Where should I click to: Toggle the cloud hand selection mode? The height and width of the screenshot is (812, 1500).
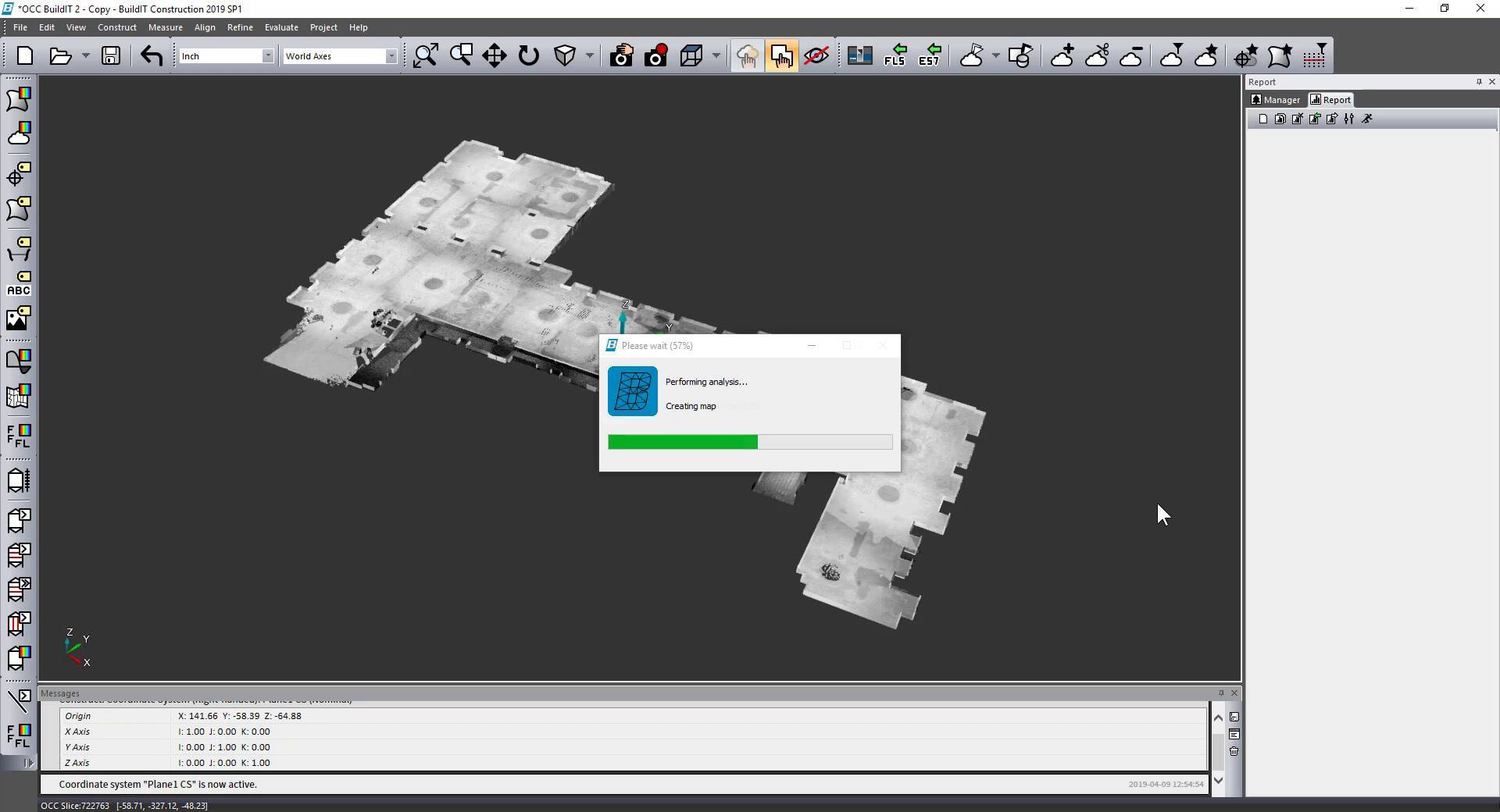[x=747, y=55]
